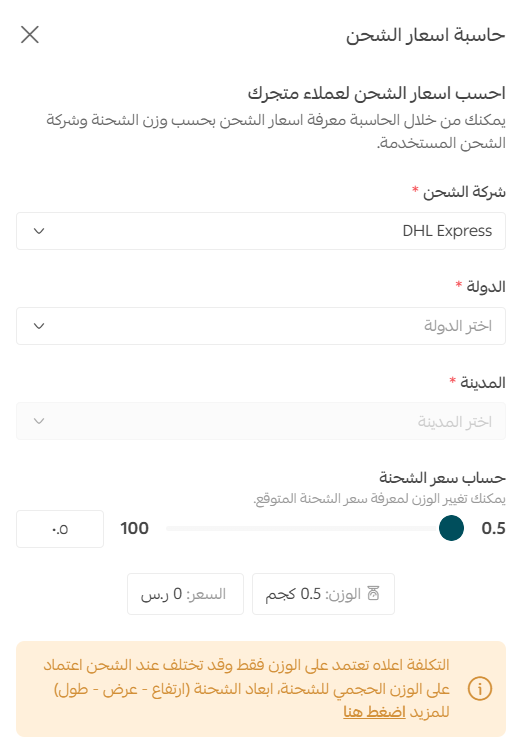525x741 pixels.
Task: Click the dark weight slider handle
Action: 451,528
